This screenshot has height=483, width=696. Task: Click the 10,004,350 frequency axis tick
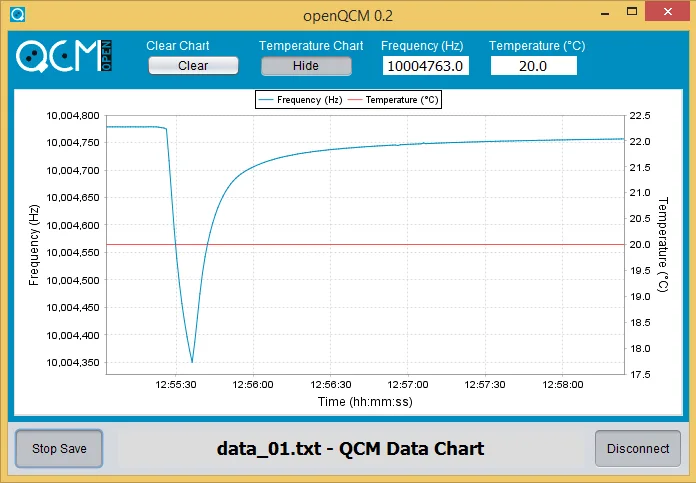[x=73, y=363]
